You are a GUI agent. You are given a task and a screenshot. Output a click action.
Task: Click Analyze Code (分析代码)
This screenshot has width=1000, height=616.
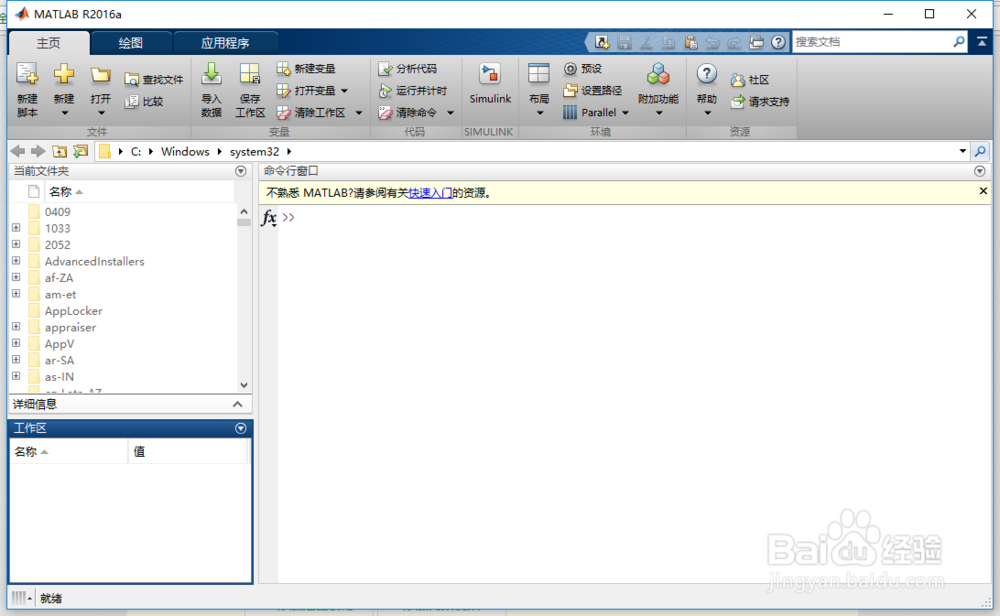tap(408, 68)
